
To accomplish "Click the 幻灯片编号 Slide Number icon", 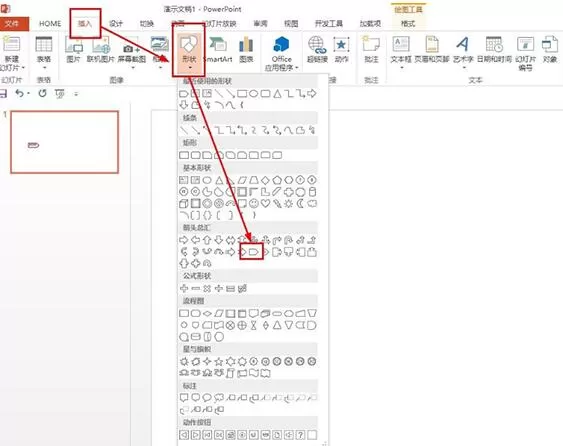I will pos(525,45).
